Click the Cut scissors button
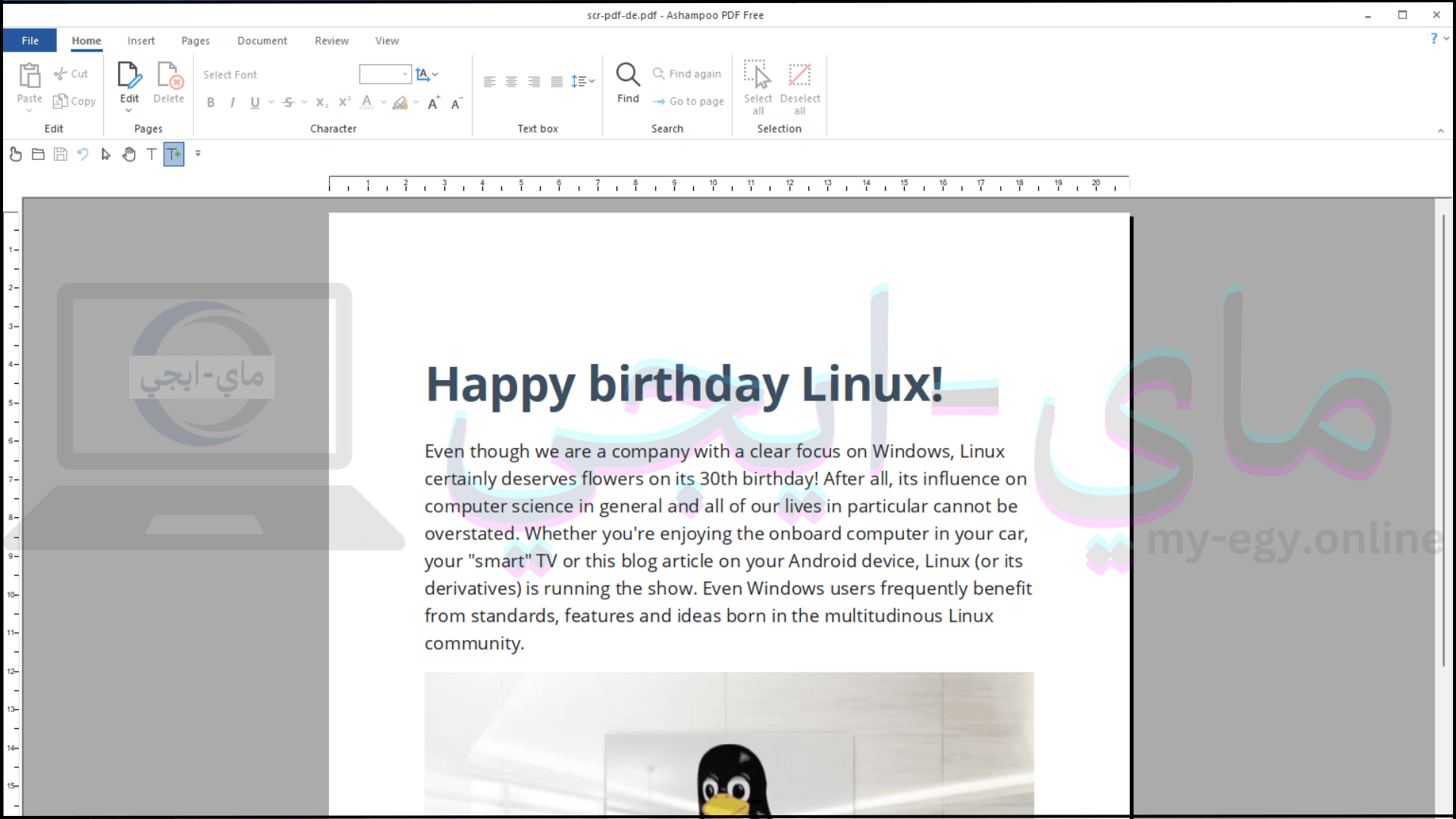Screen dimensions: 1456x819 tap(71, 74)
